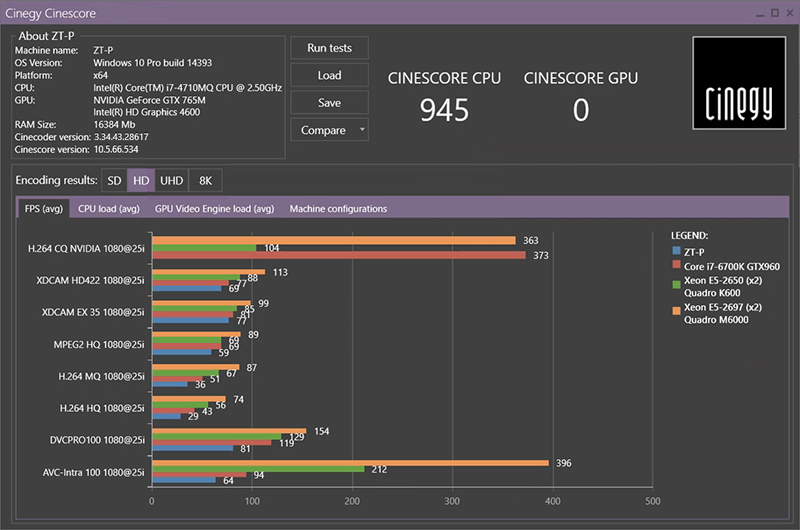This screenshot has height=530, width=800.
Task: Open the Machine configurations tab
Action: pos(338,209)
